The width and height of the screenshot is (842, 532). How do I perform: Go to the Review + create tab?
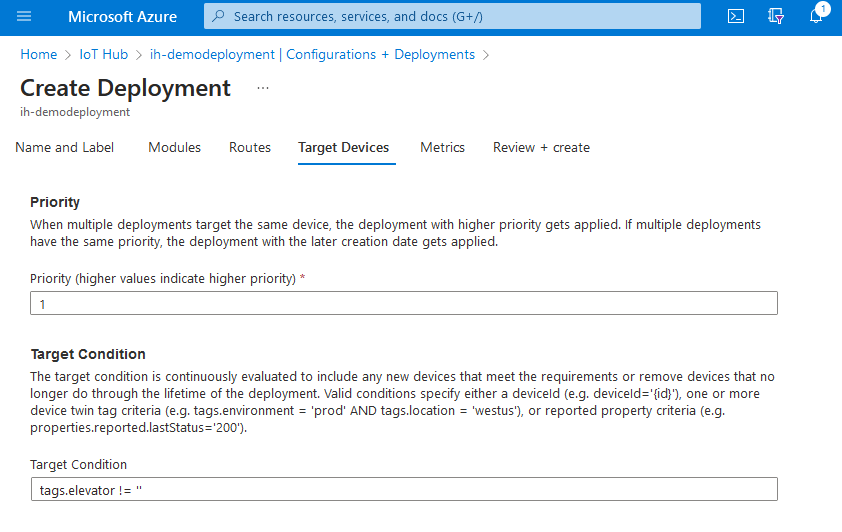tap(541, 147)
